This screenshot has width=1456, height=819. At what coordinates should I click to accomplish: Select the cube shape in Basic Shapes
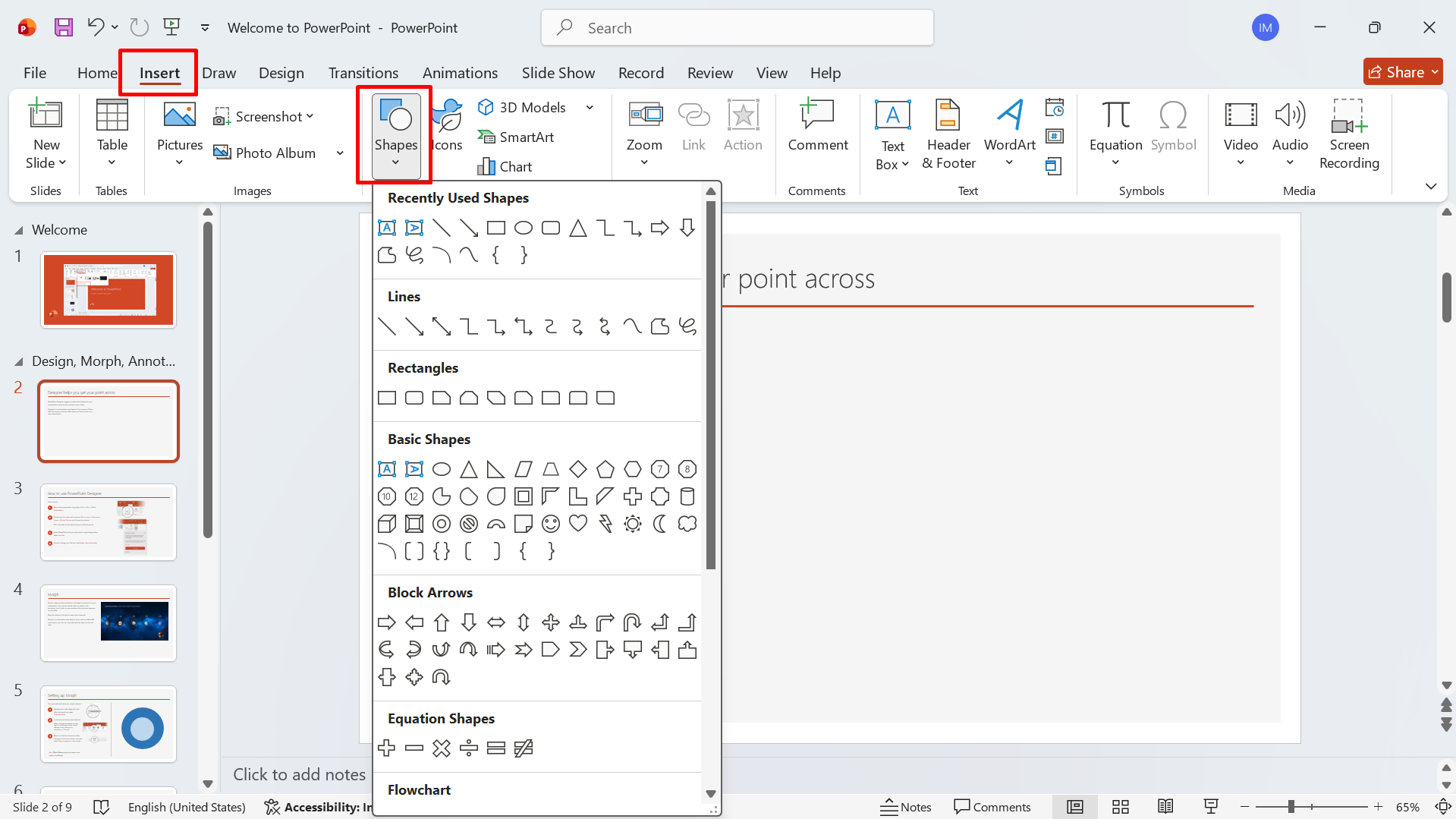click(387, 524)
